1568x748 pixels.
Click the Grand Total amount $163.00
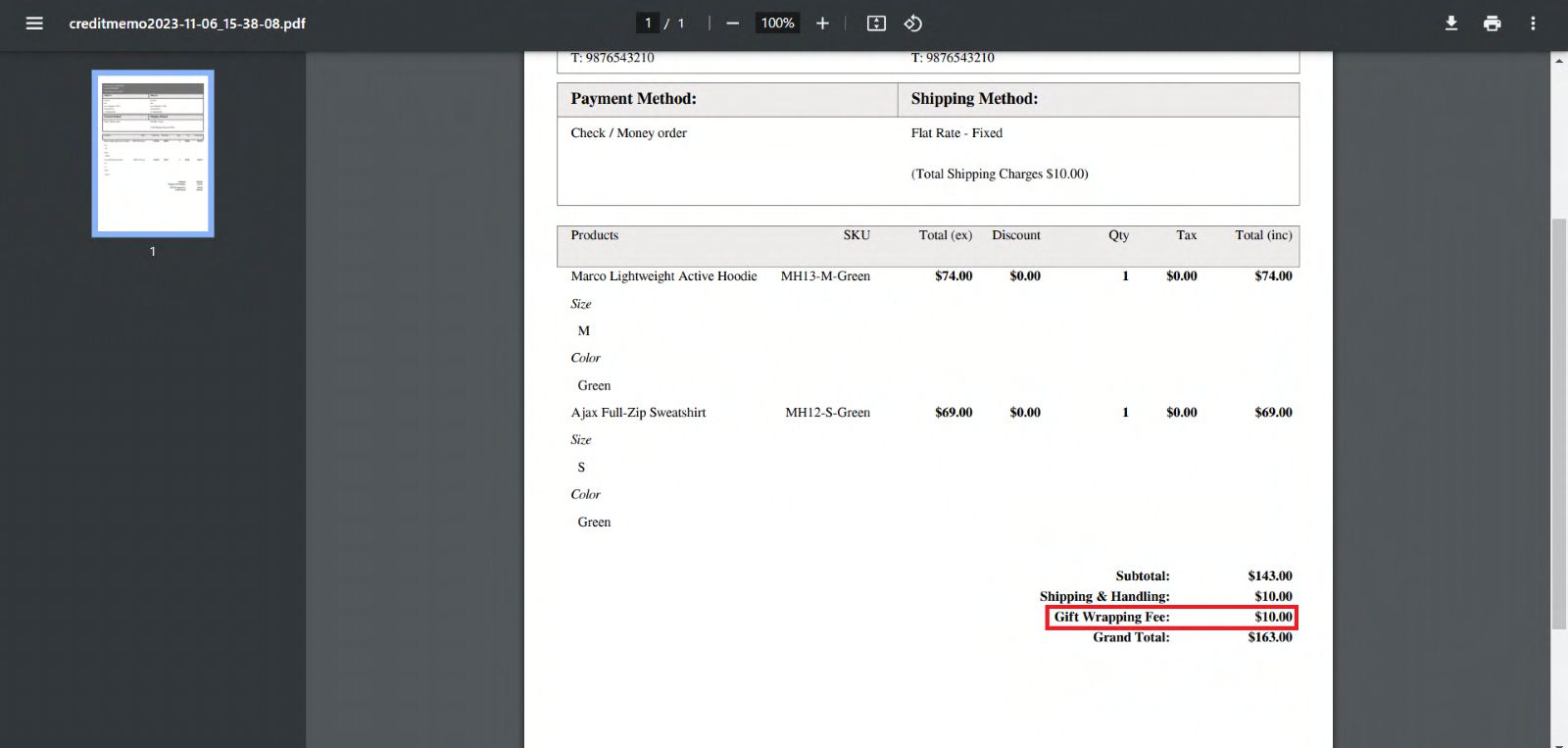1269,637
